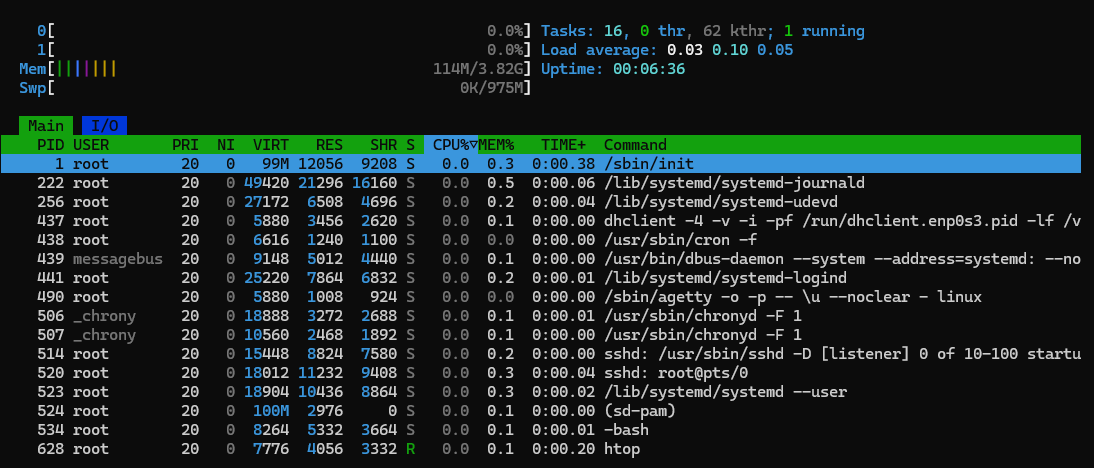1094x468 pixels.
Task: Switch to the I/O tab
Action: [x=104, y=126]
